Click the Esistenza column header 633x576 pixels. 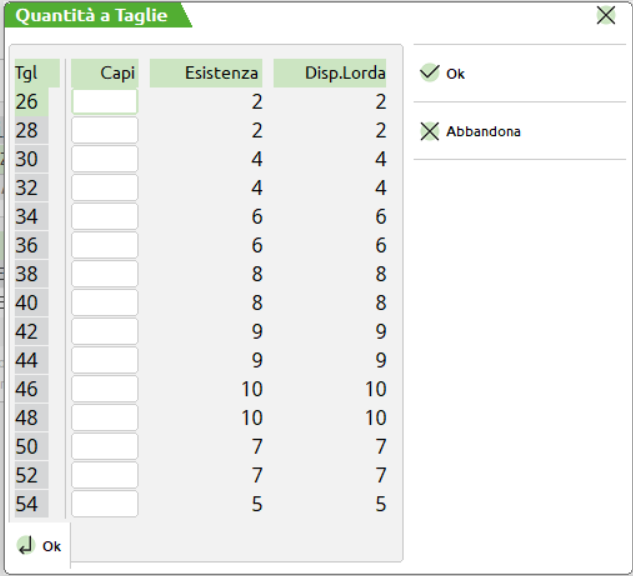pos(206,73)
